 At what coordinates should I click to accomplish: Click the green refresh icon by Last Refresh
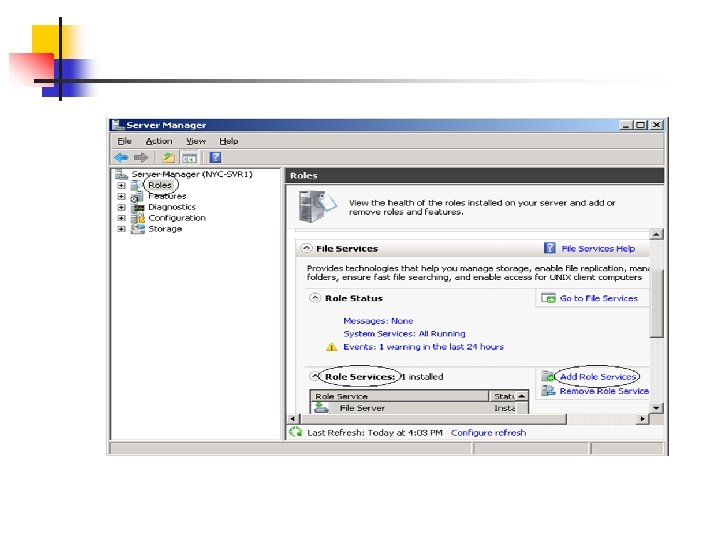pyautogui.click(x=295, y=432)
